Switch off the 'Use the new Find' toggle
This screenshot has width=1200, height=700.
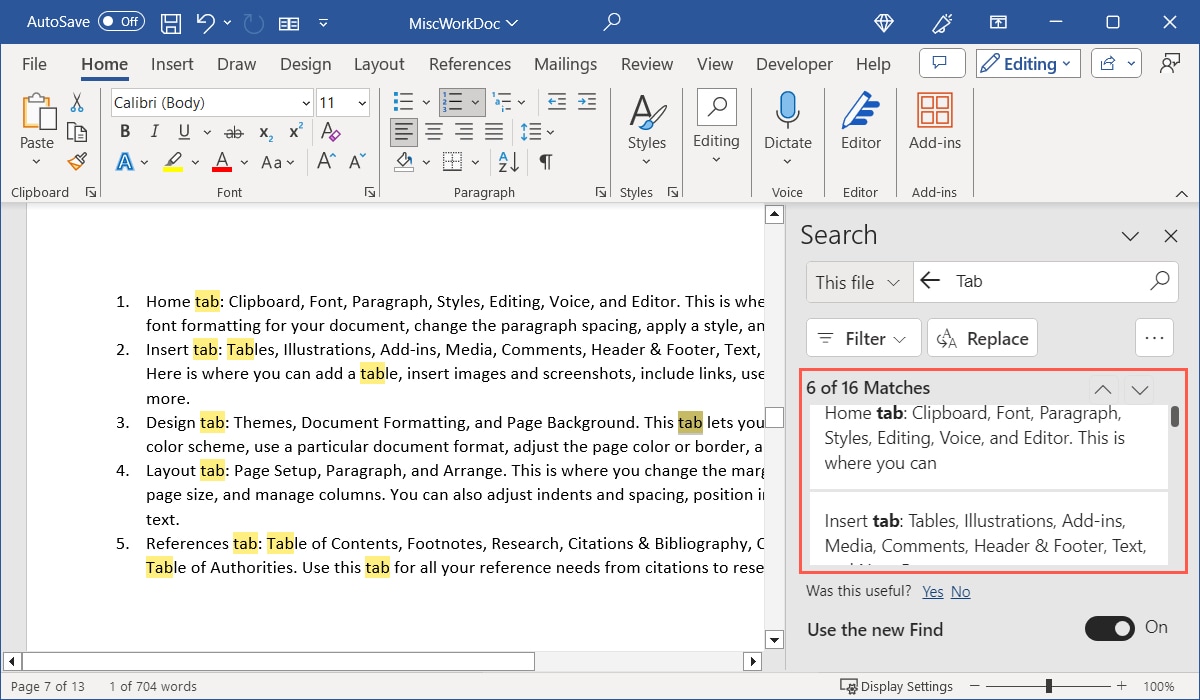point(1110,629)
